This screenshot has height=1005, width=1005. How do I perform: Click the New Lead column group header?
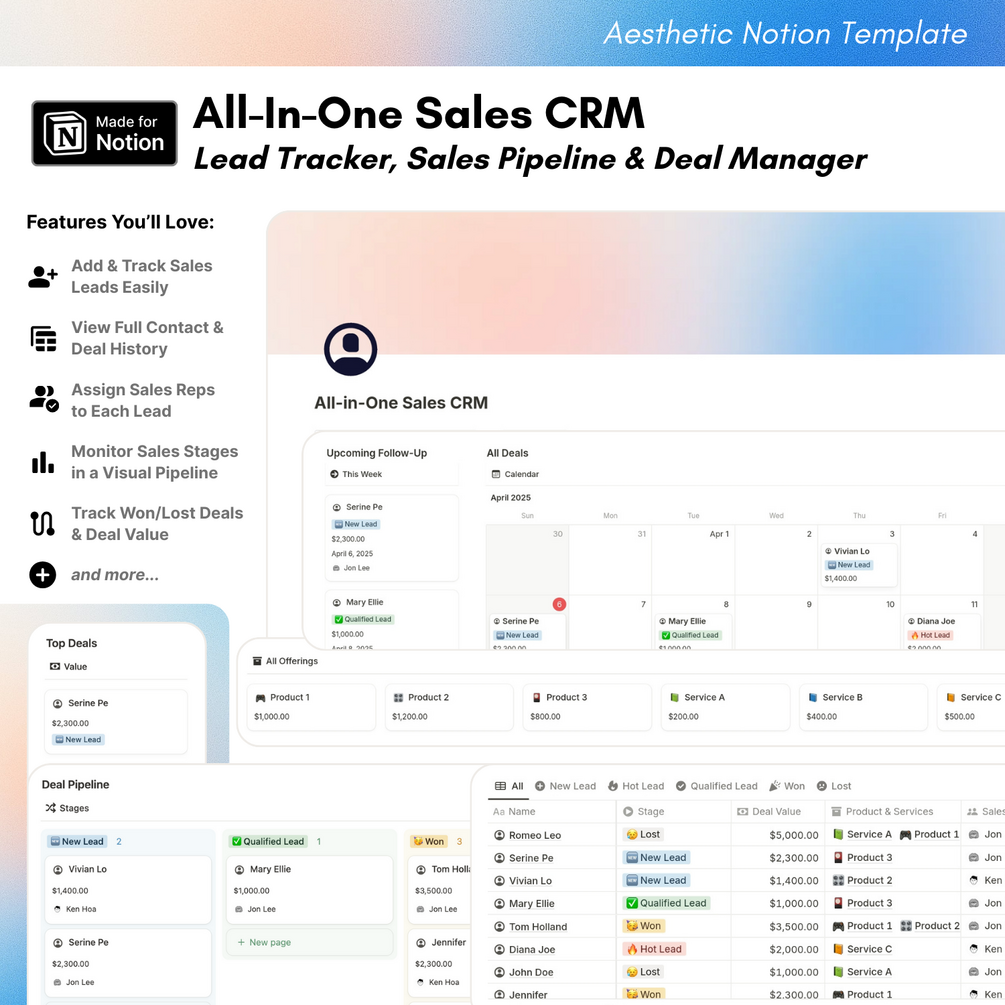point(78,842)
